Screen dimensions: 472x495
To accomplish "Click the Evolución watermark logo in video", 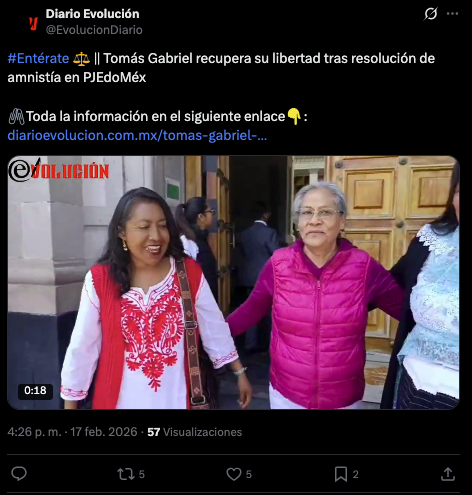I will pyautogui.click(x=59, y=170).
